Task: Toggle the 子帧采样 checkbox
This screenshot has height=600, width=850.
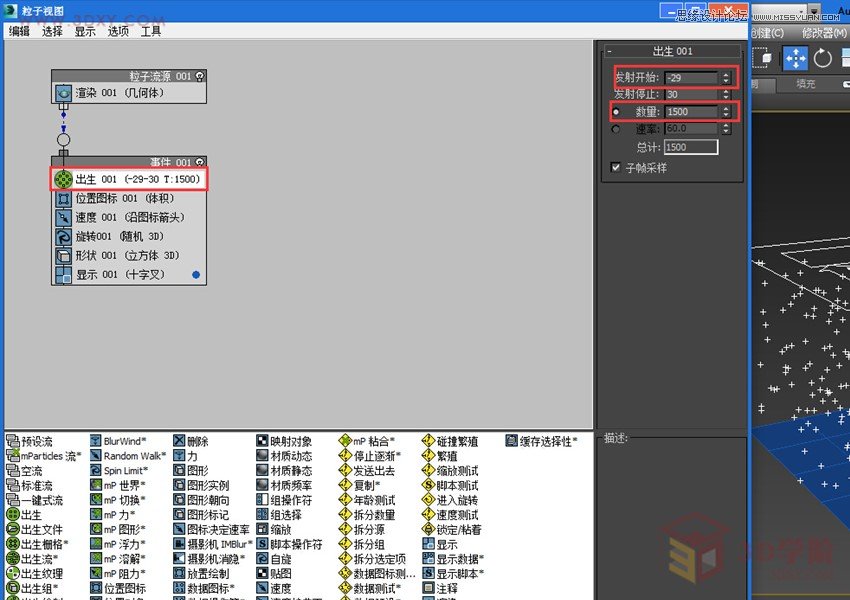Action: tap(616, 168)
